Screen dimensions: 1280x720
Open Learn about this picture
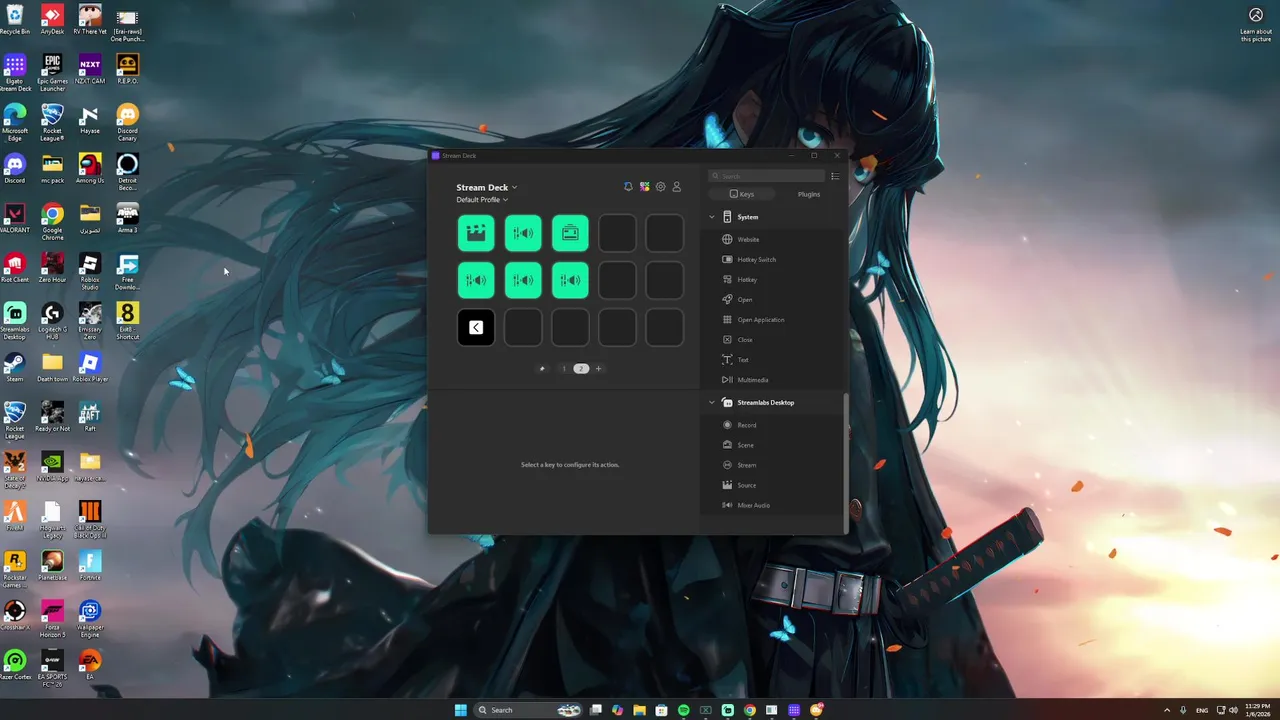[1256, 24]
